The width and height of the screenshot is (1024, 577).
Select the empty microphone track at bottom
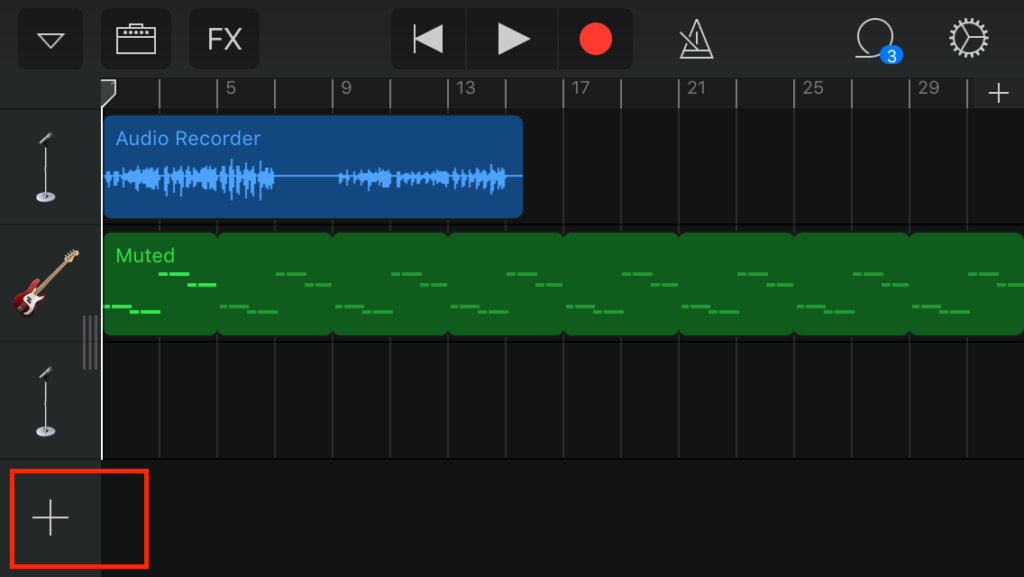pyautogui.click(x=46, y=401)
